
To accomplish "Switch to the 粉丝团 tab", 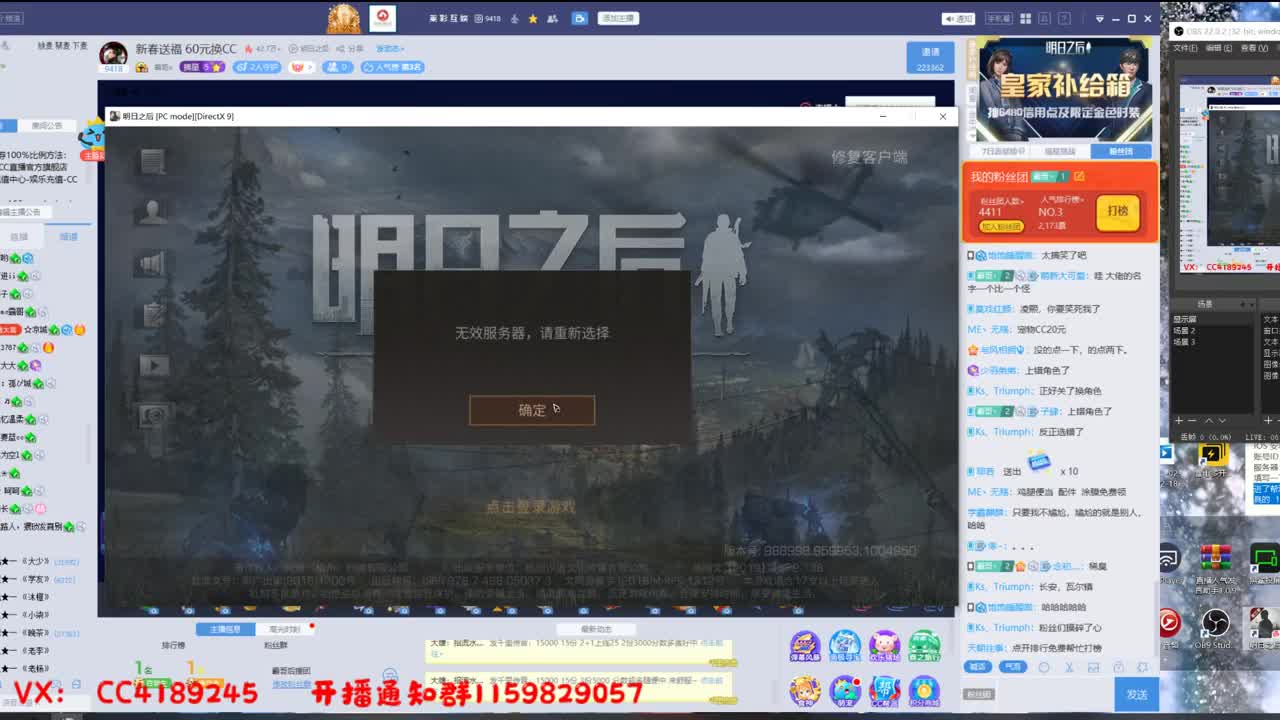I will 1121,151.
